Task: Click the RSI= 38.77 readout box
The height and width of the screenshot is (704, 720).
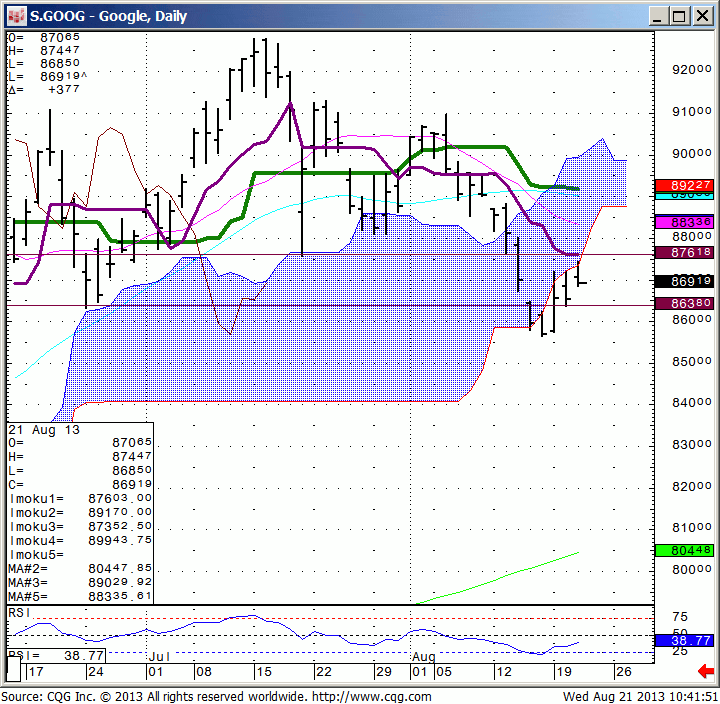Action: (56, 655)
